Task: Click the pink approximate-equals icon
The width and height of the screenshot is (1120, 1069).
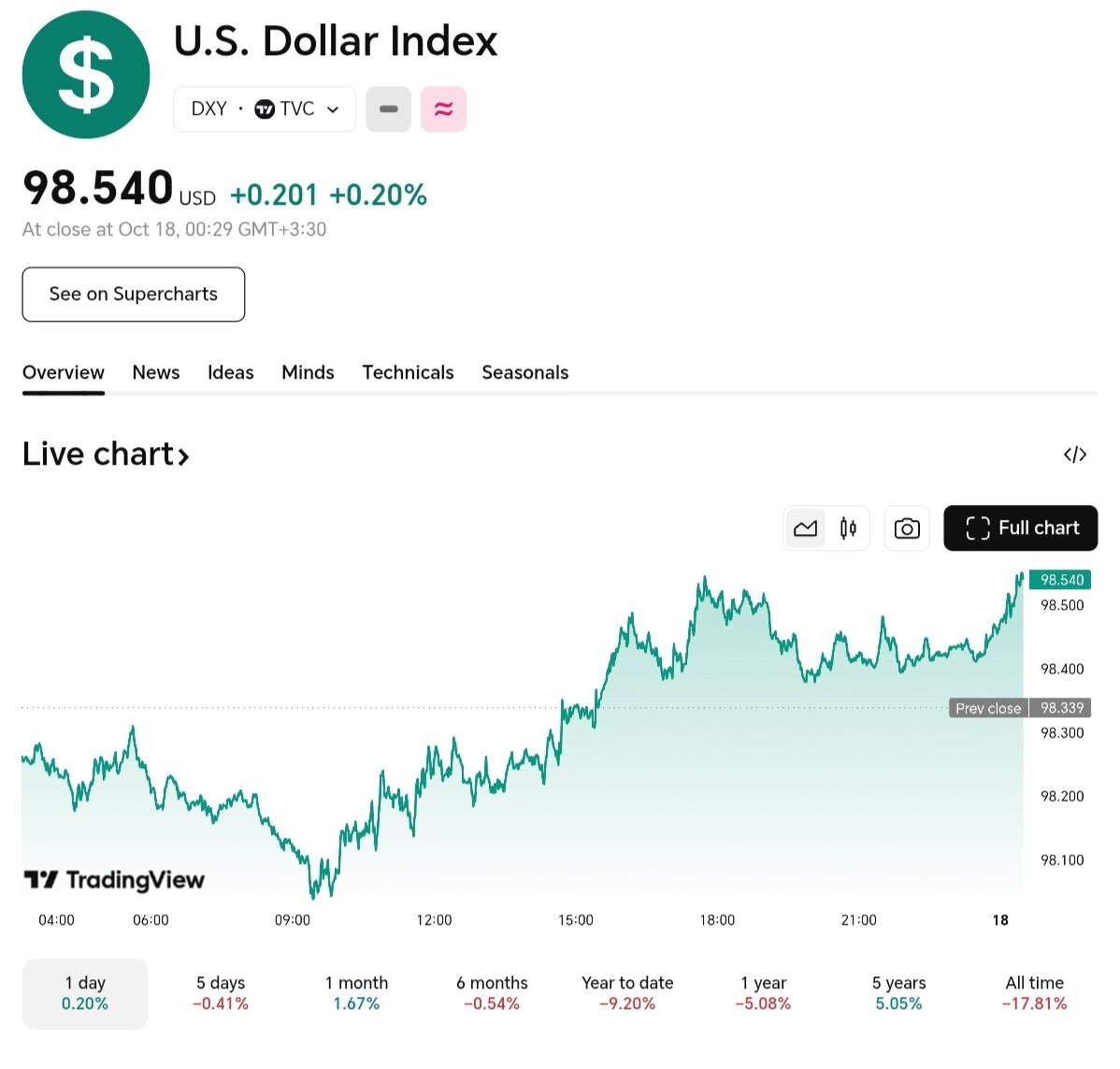Action: click(443, 109)
